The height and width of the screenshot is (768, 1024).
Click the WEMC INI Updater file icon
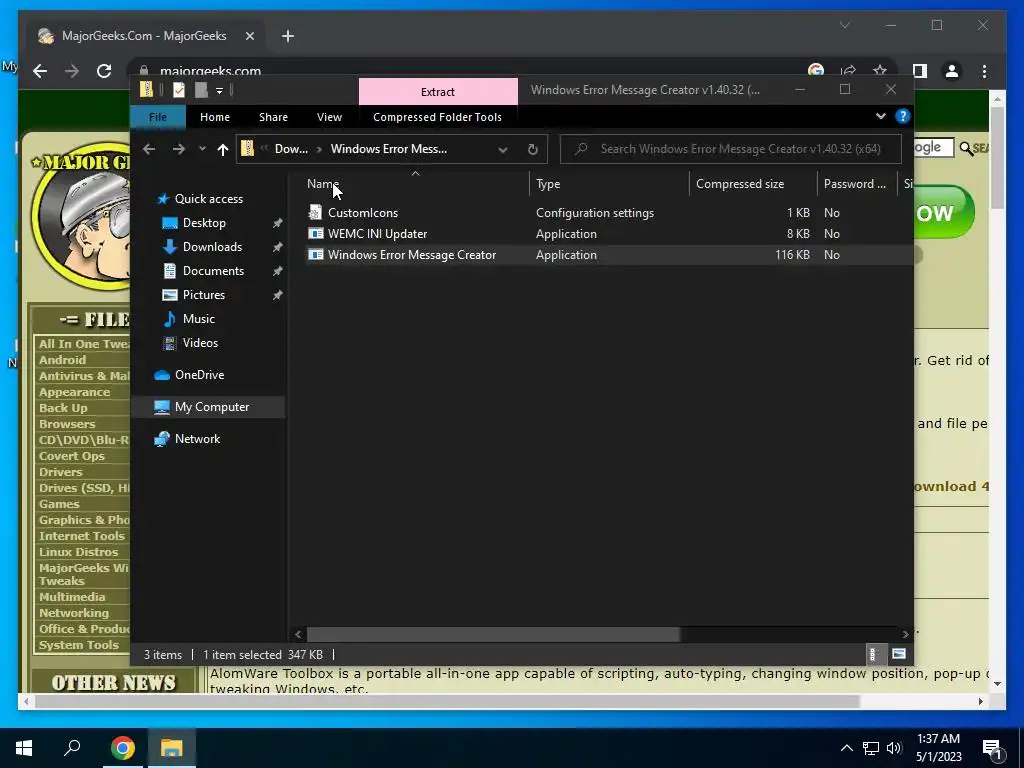[x=315, y=234]
